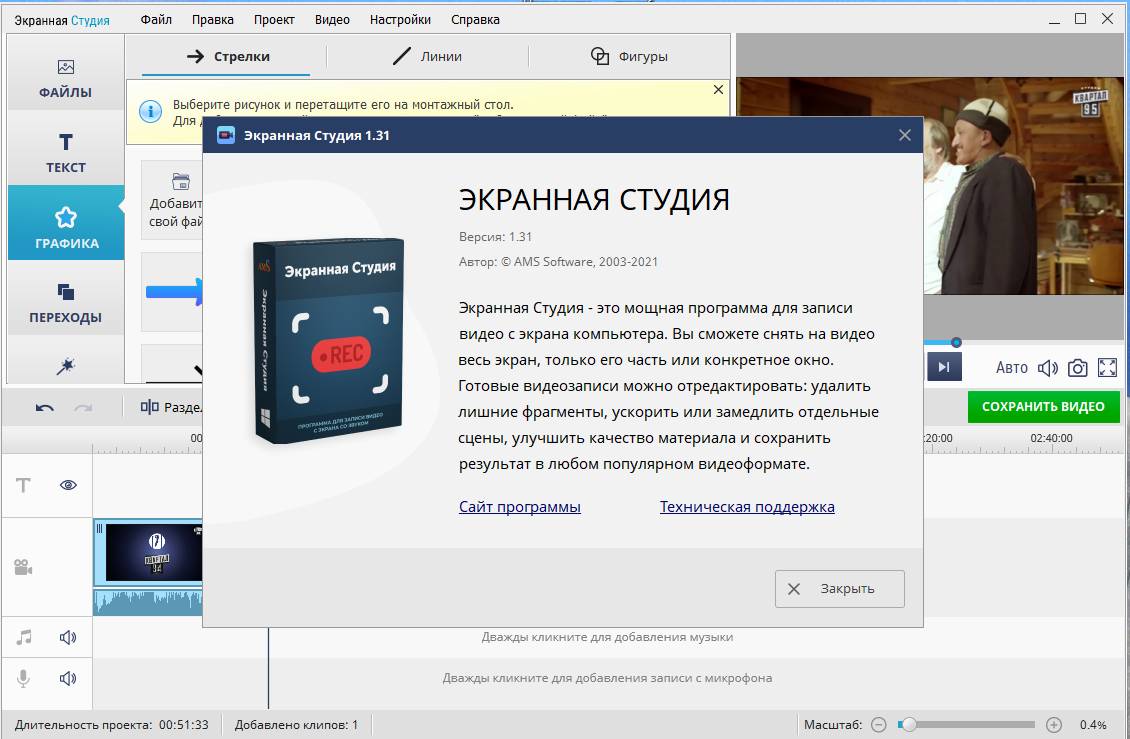The image size is (1130, 739).
Task: Close the Экранная Студия 1.31 dialog with X
Action: (x=904, y=136)
